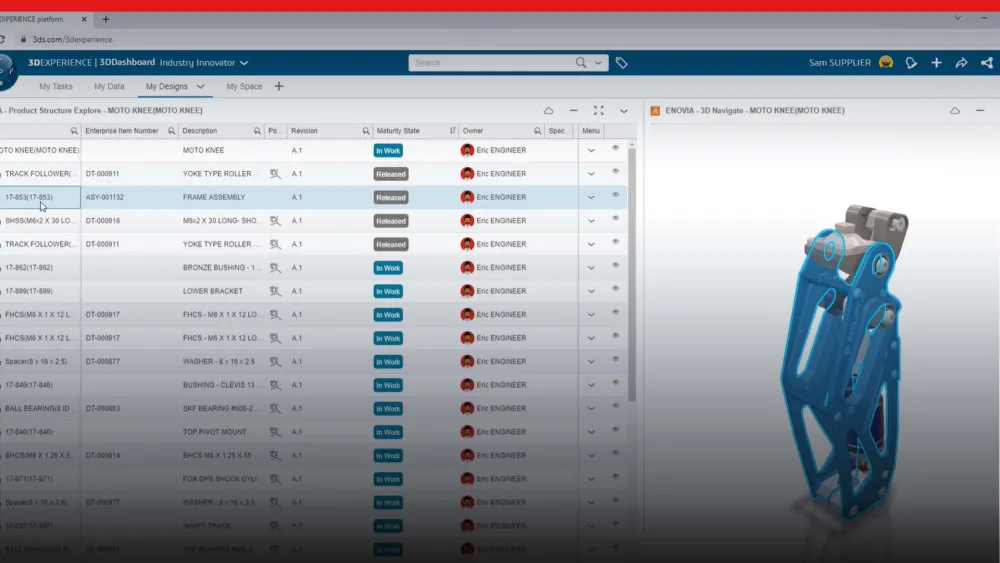The width and height of the screenshot is (1000, 563).
Task: Click position icon in BRONZE BUSHING row
Action: (274, 268)
